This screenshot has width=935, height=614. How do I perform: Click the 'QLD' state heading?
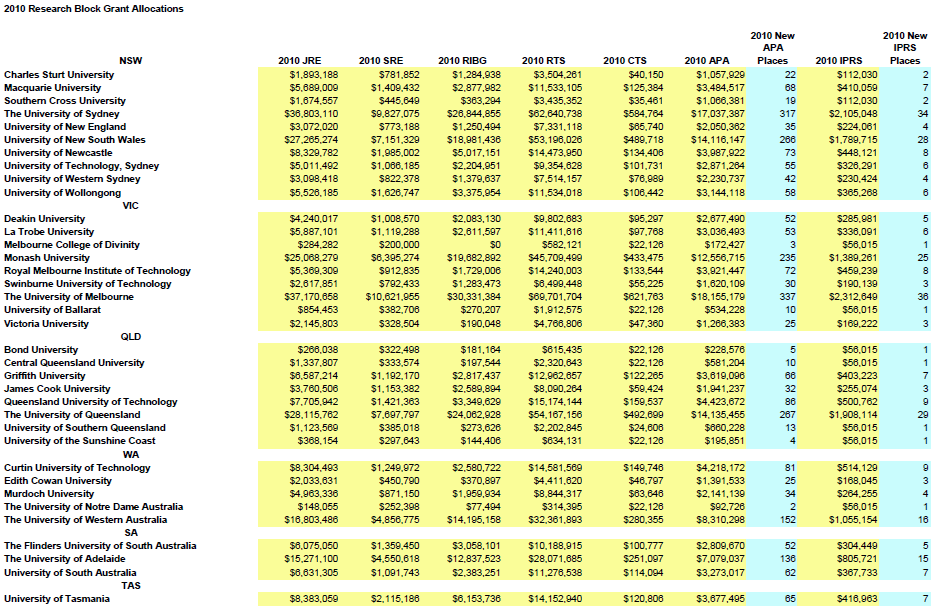[131, 337]
